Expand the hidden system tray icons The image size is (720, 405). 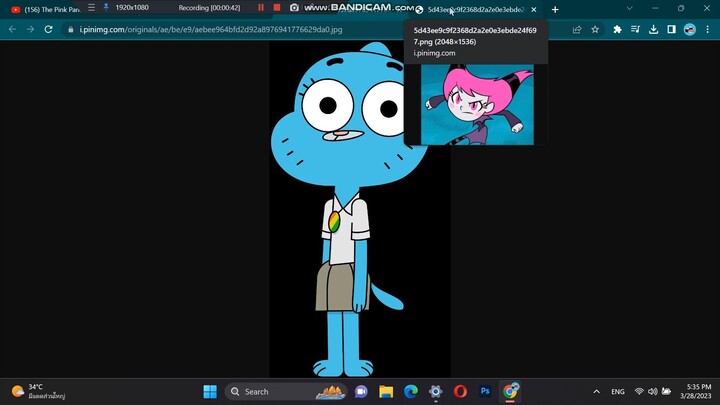(x=596, y=392)
